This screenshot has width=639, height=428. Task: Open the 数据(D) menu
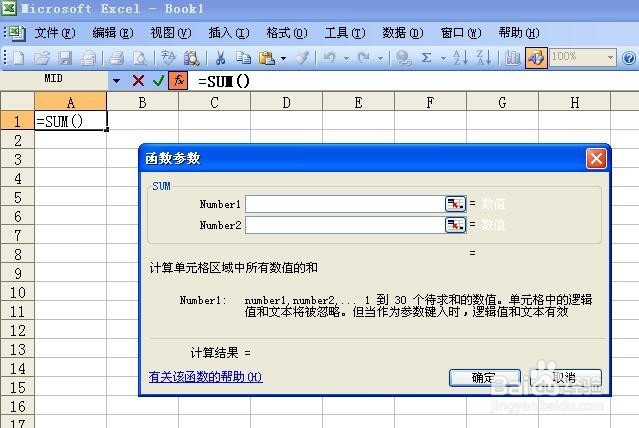[403, 33]
